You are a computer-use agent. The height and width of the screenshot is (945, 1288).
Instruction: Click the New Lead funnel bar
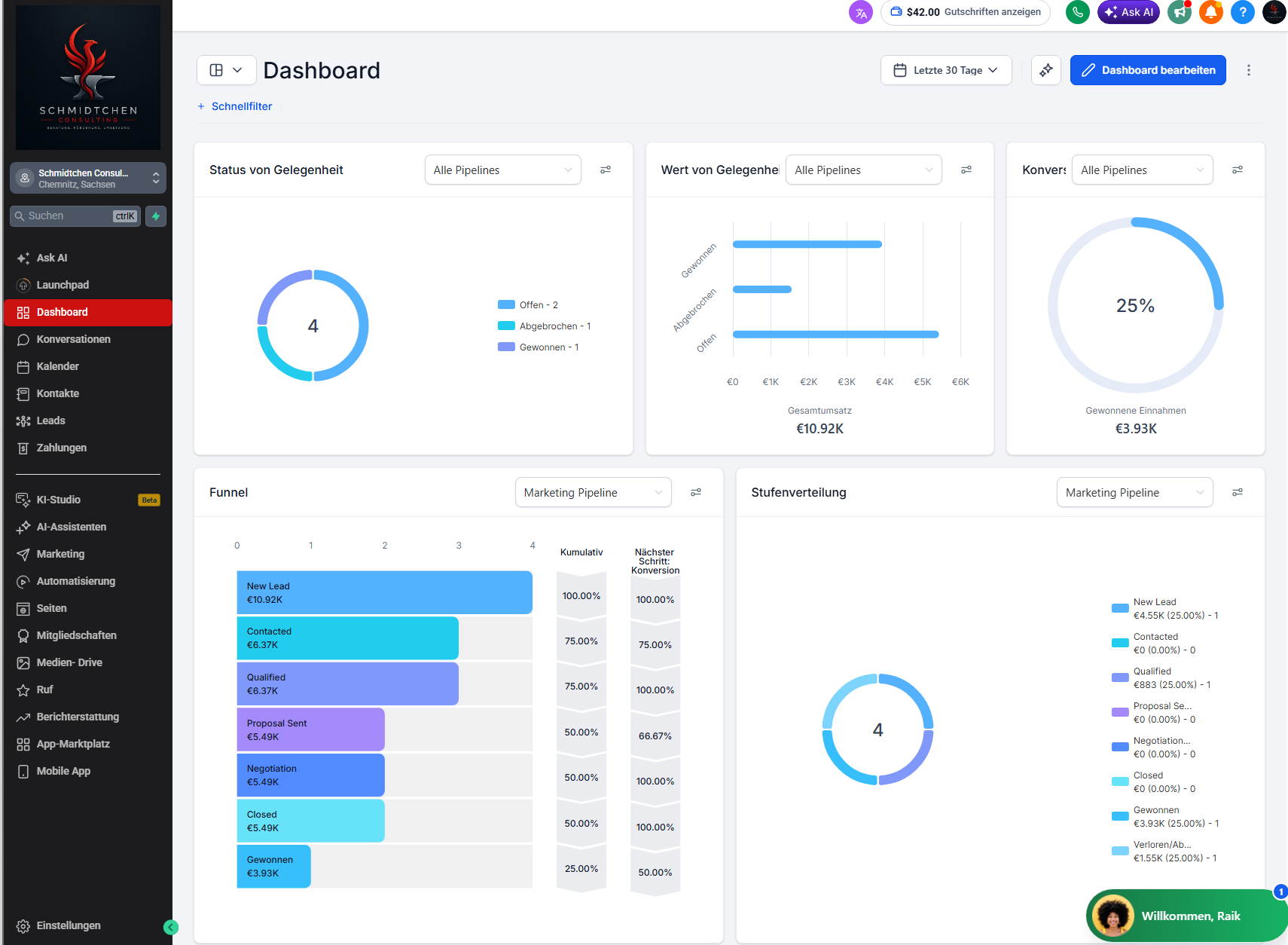pyautogui.click(x=384, y=592)
